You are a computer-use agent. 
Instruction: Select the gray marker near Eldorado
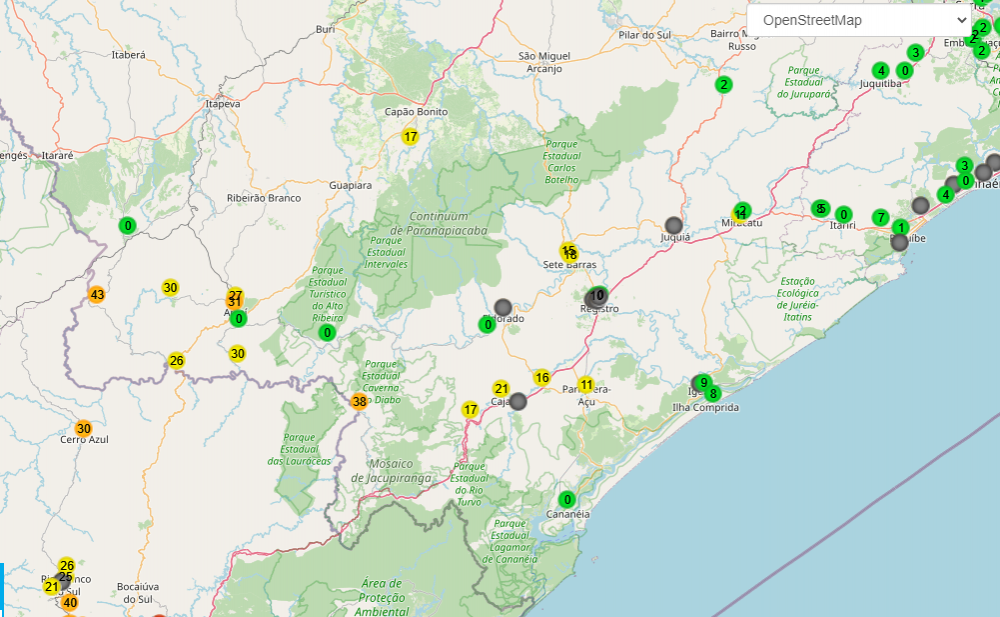coord(503,307)
